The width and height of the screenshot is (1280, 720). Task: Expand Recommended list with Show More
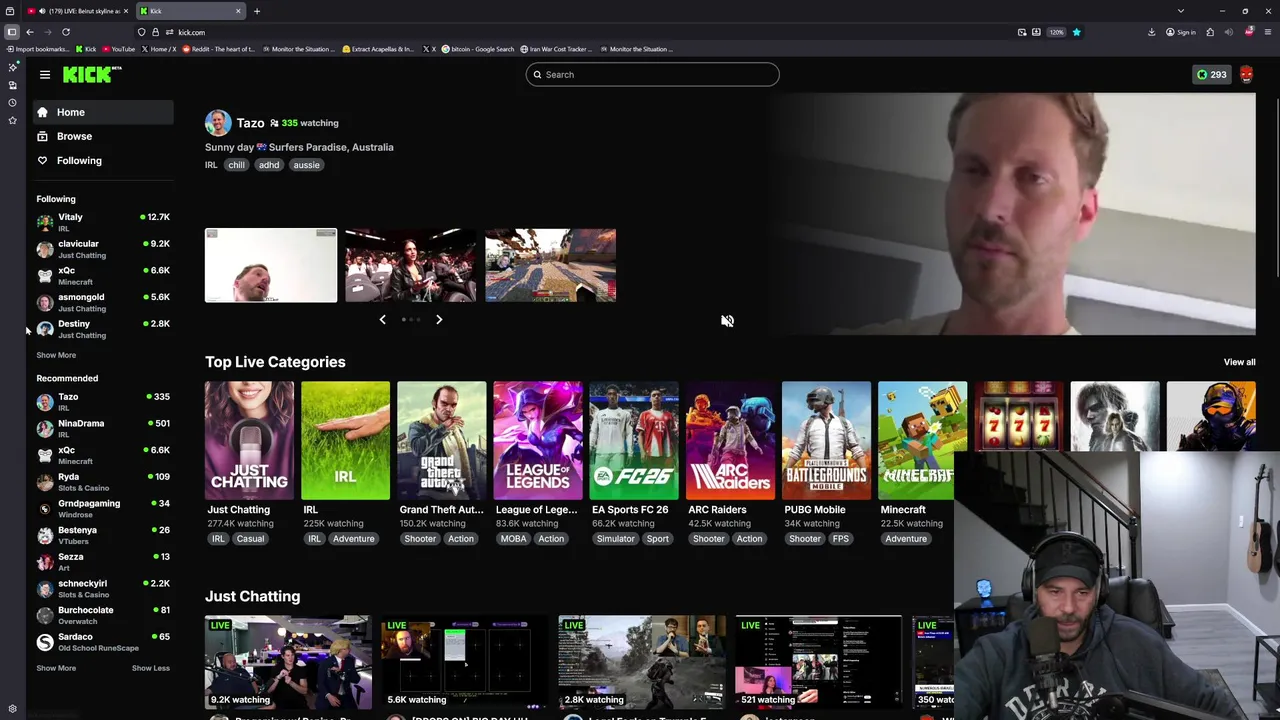56,668
